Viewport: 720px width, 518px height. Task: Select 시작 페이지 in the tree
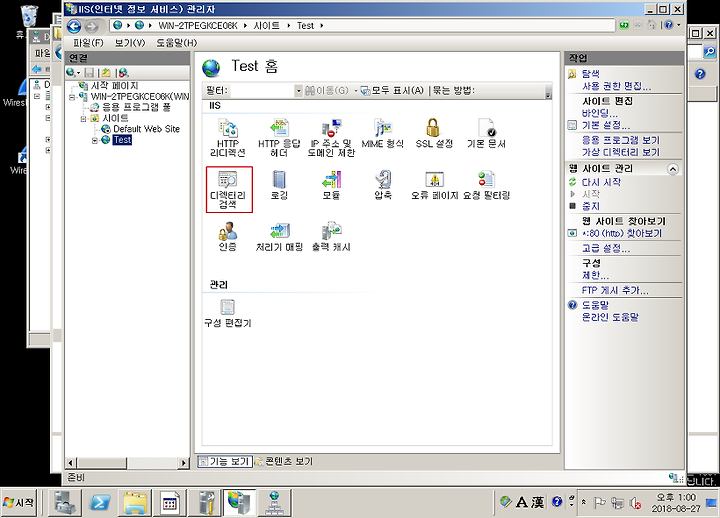(x=114, y=86)
